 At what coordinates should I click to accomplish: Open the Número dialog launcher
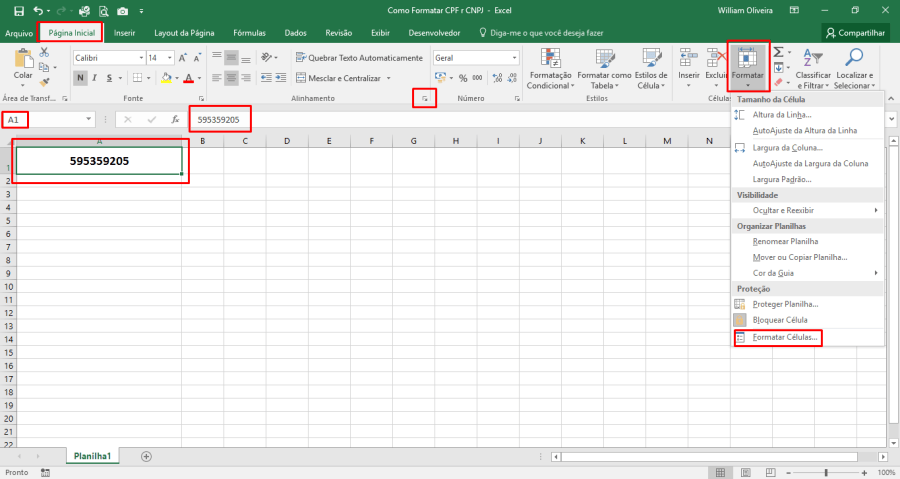point(517,99)
